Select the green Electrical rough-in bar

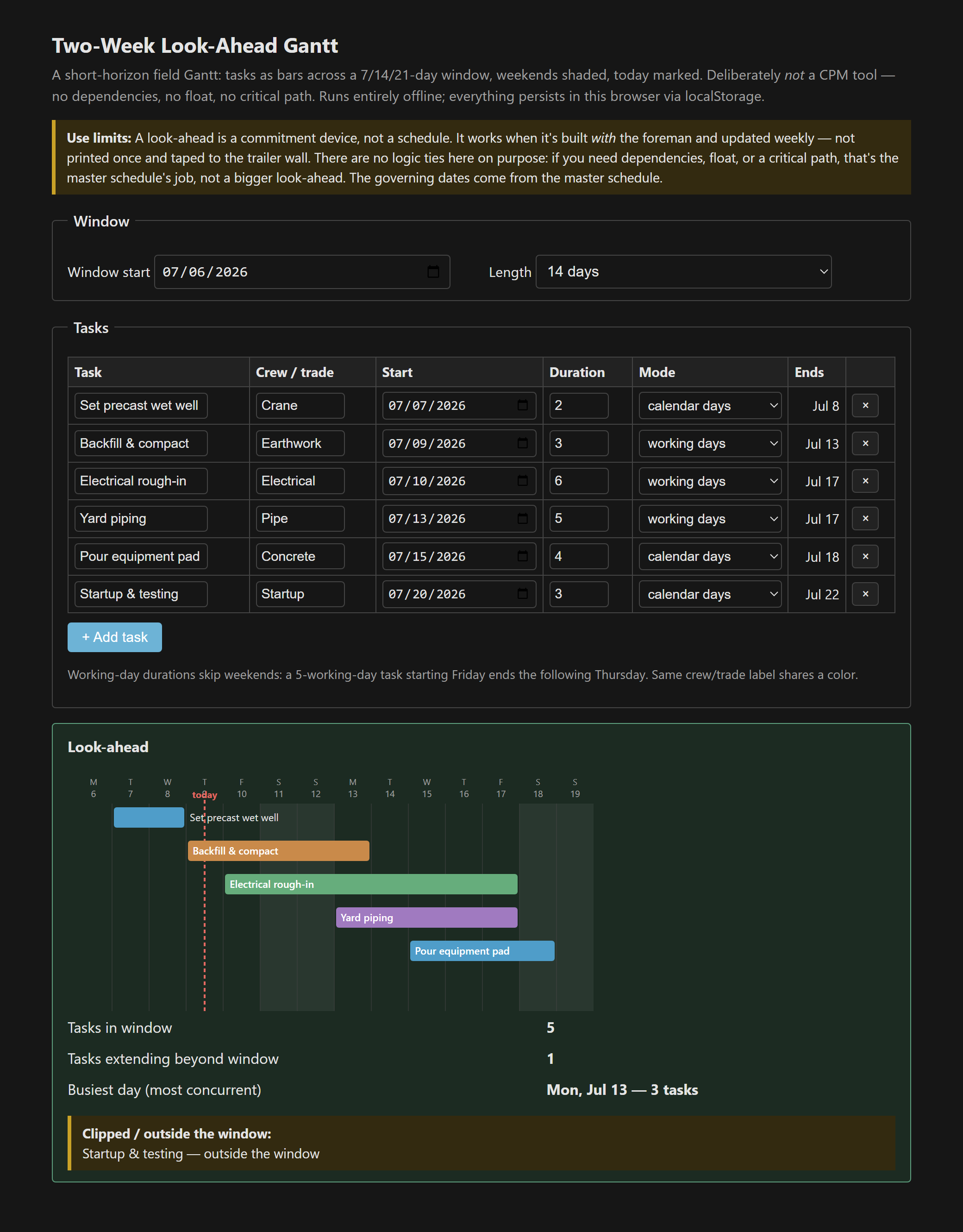click(x=371, y=884)
